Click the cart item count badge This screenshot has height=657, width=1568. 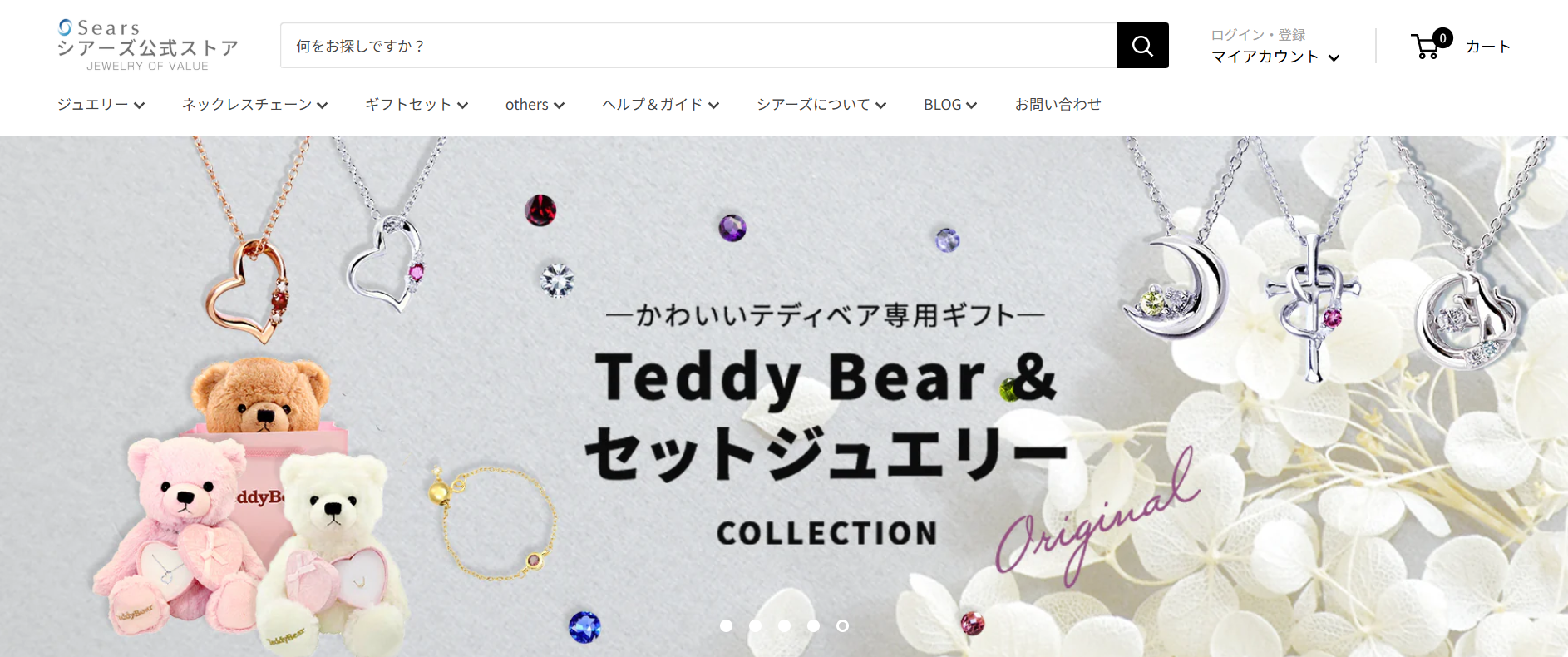(1443, 37)
